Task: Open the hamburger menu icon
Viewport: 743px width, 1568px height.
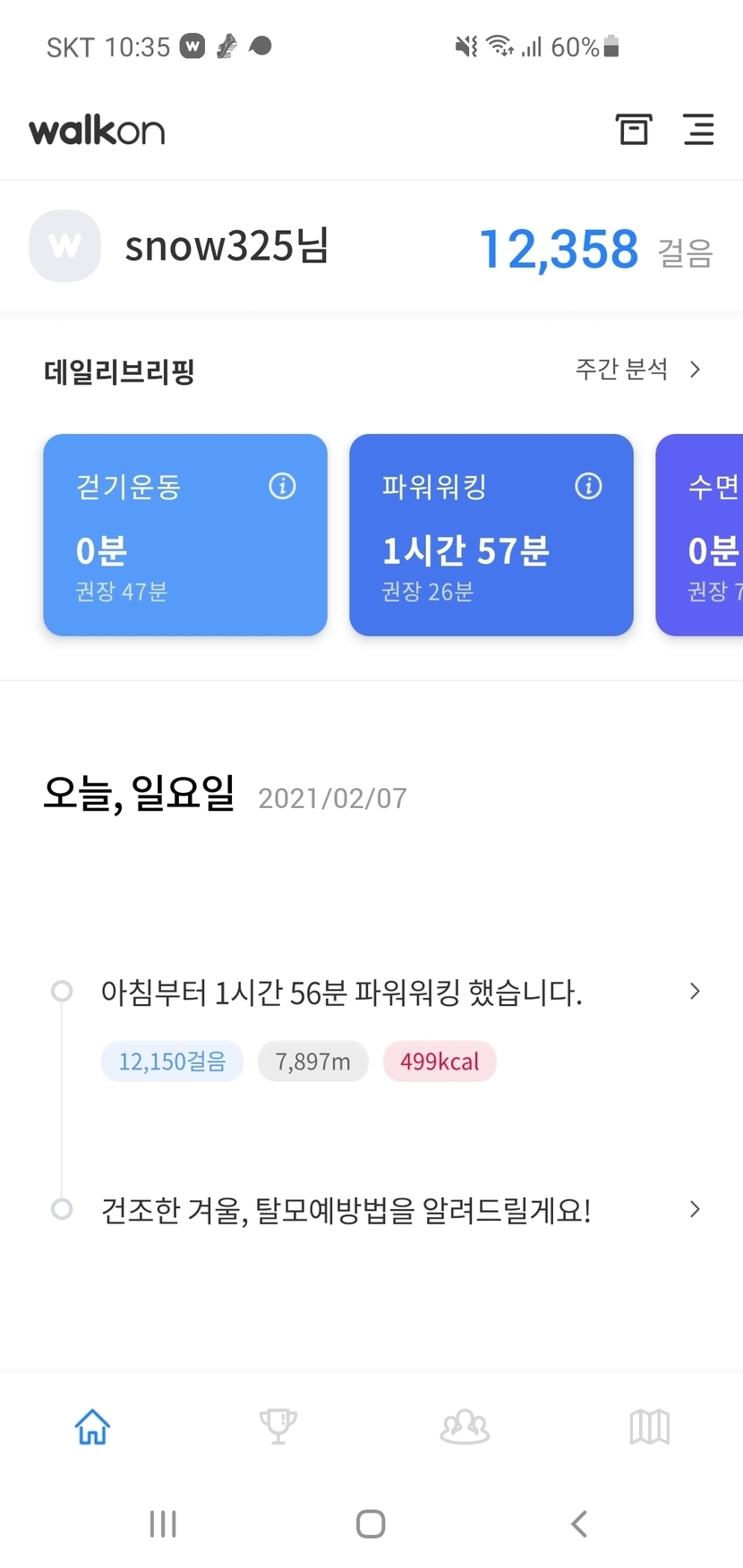Action: (698, 130)
